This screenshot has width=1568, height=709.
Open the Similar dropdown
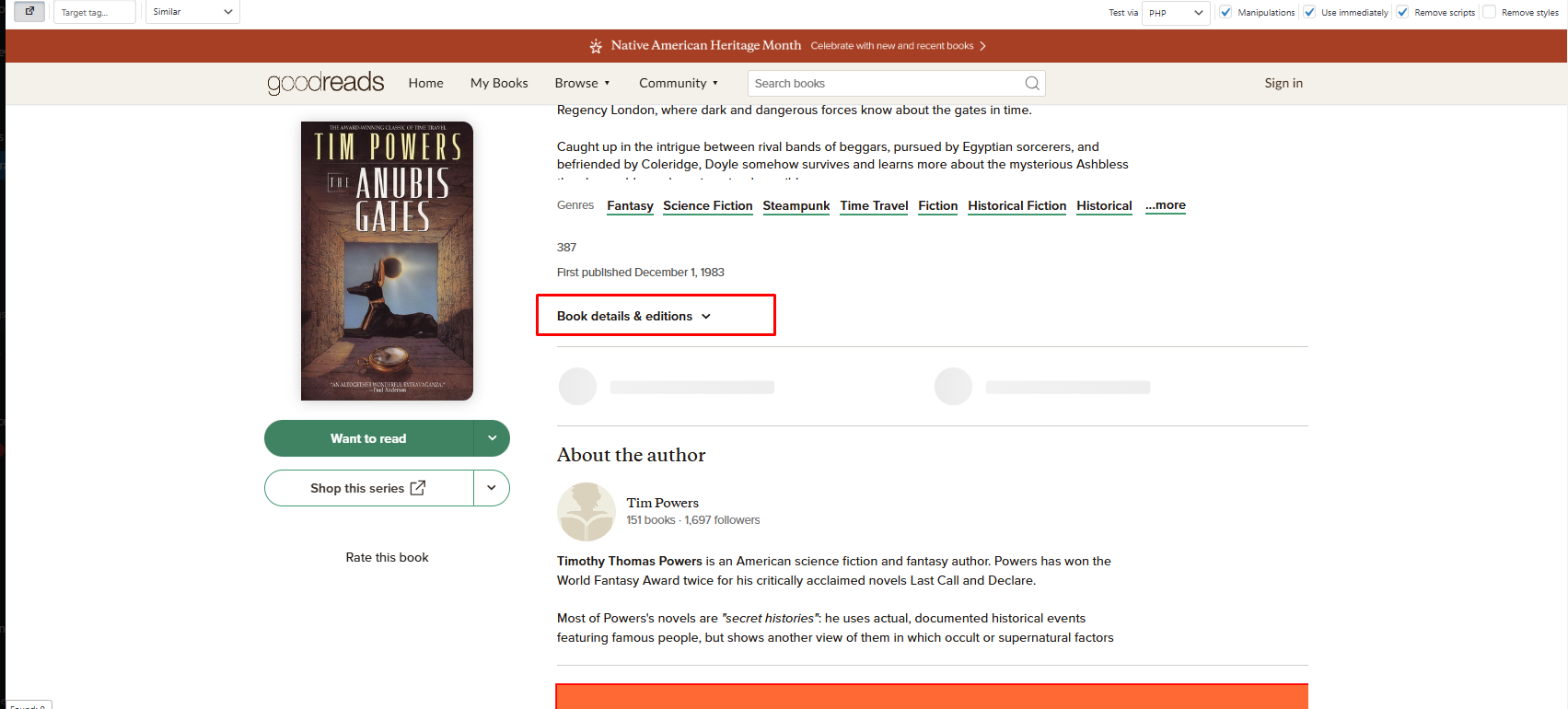(x=192, y=12)
